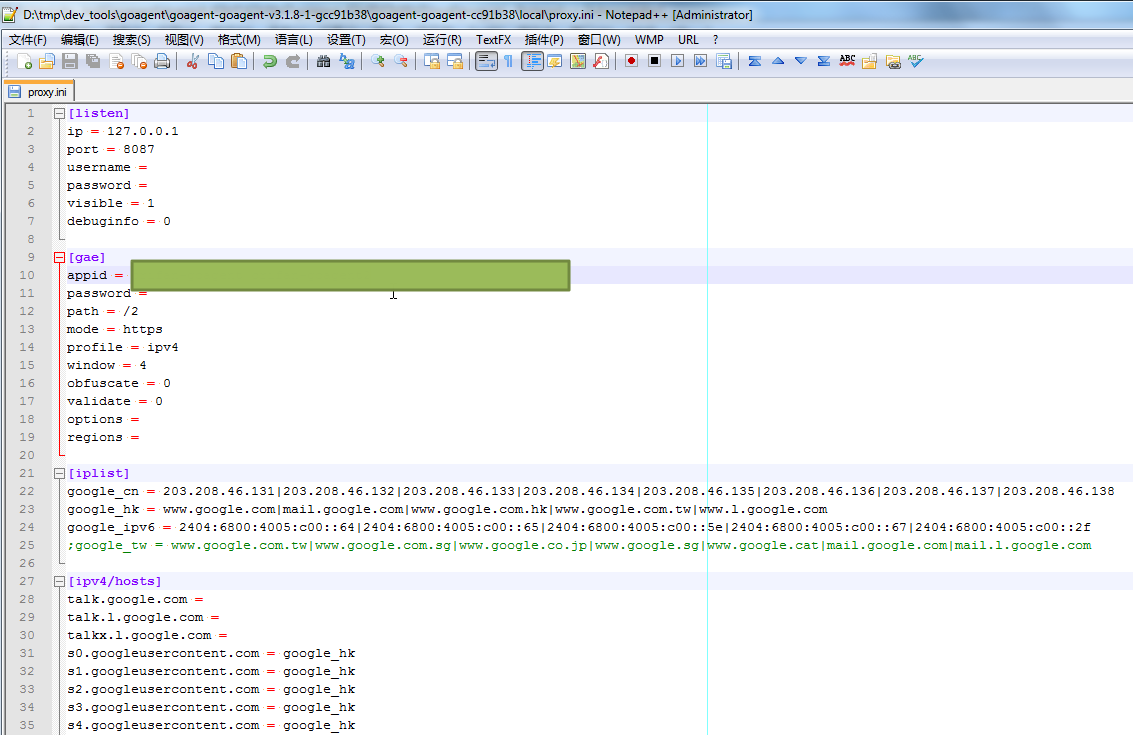The width and height of the screenshot is (1133, 735).
Task: Select the proxy.ini document tab
Action: (40, 92)
